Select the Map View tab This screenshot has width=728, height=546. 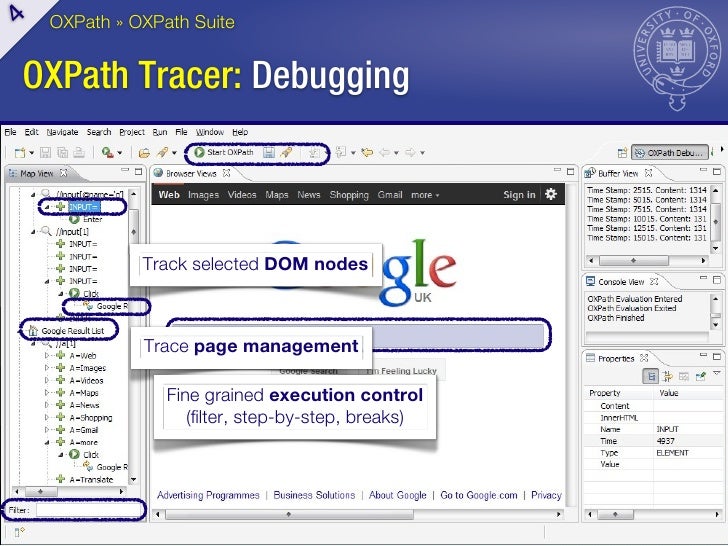(x=37, y=173)
